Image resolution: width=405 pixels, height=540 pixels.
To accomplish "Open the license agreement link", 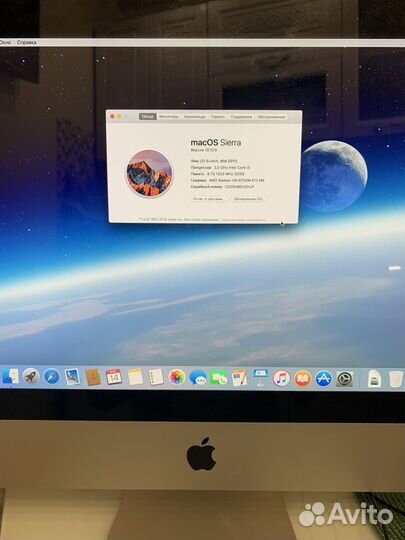I will 243,219.
